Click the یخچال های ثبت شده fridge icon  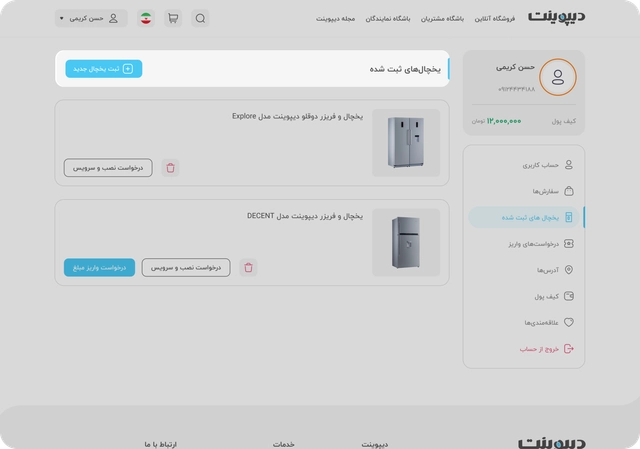pyautogui.click(x=569, y=217)
